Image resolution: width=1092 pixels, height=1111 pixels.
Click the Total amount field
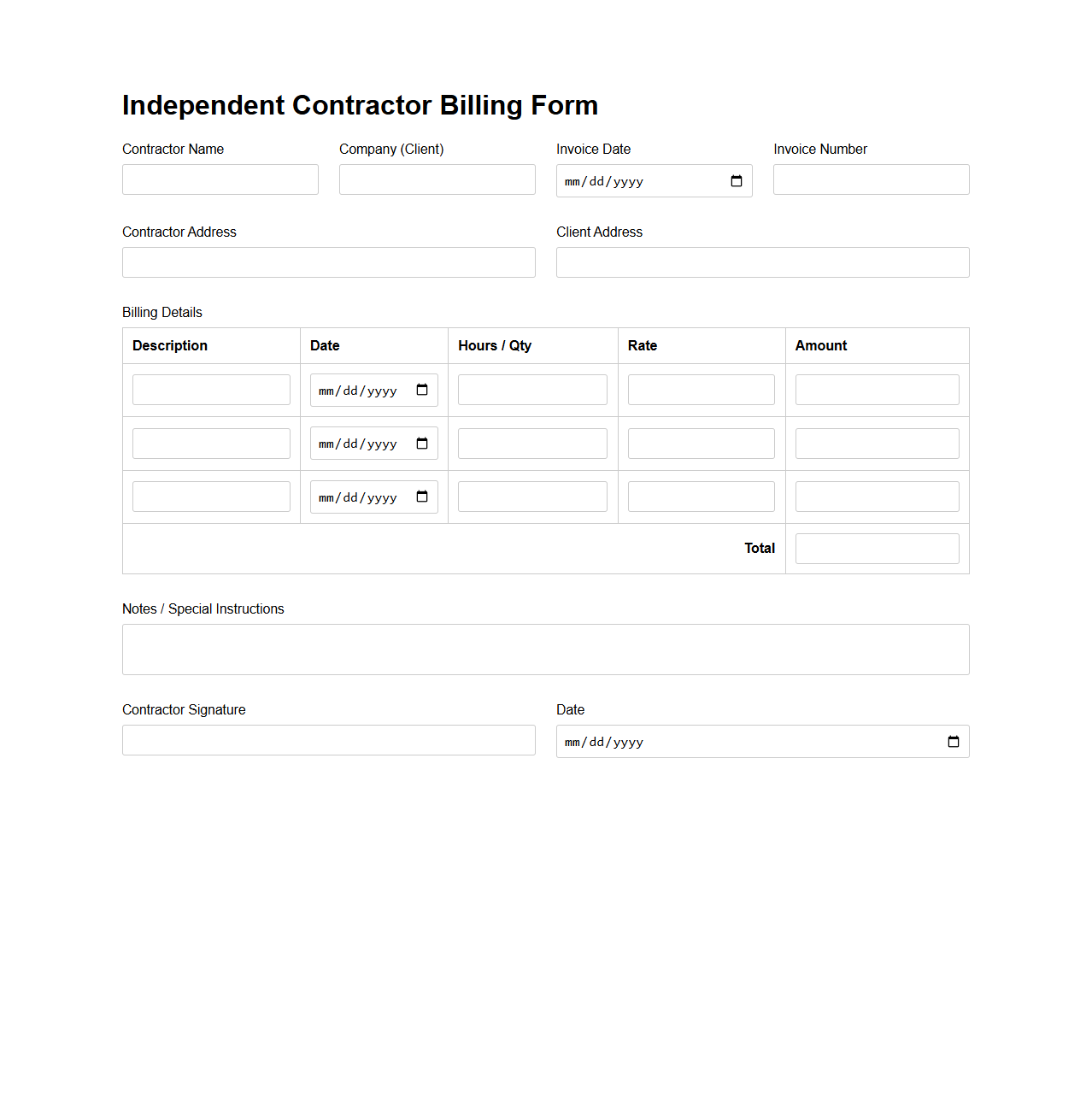[x=877, y=548]
